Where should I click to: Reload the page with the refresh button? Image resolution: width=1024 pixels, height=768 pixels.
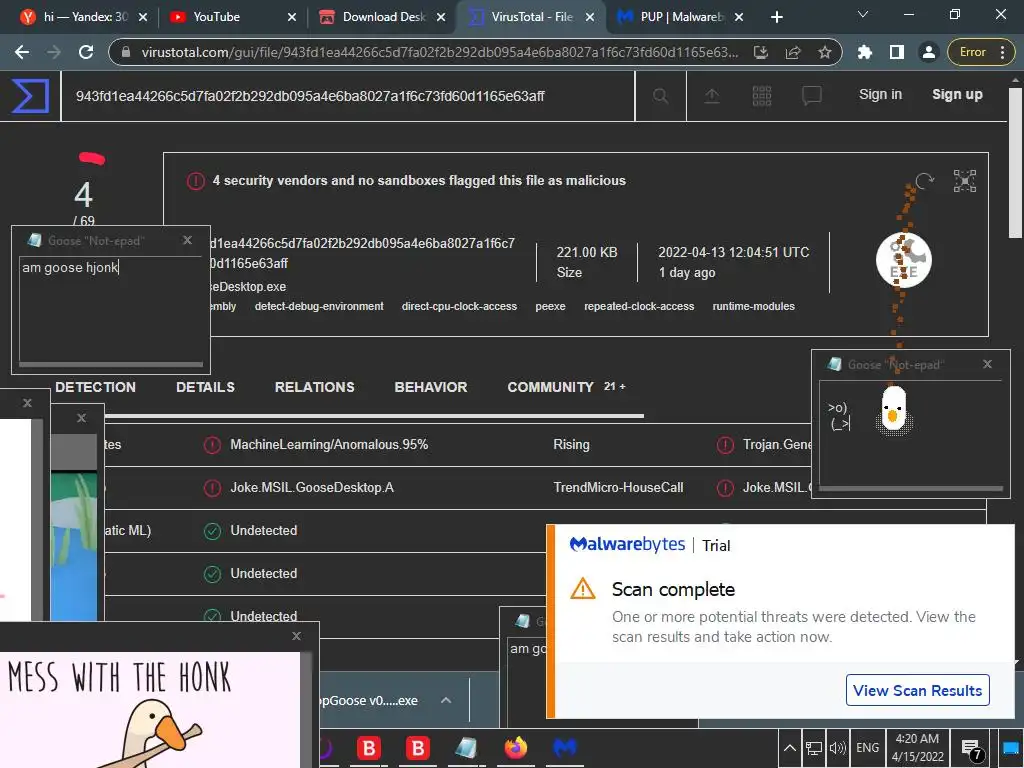coord(86,52)
